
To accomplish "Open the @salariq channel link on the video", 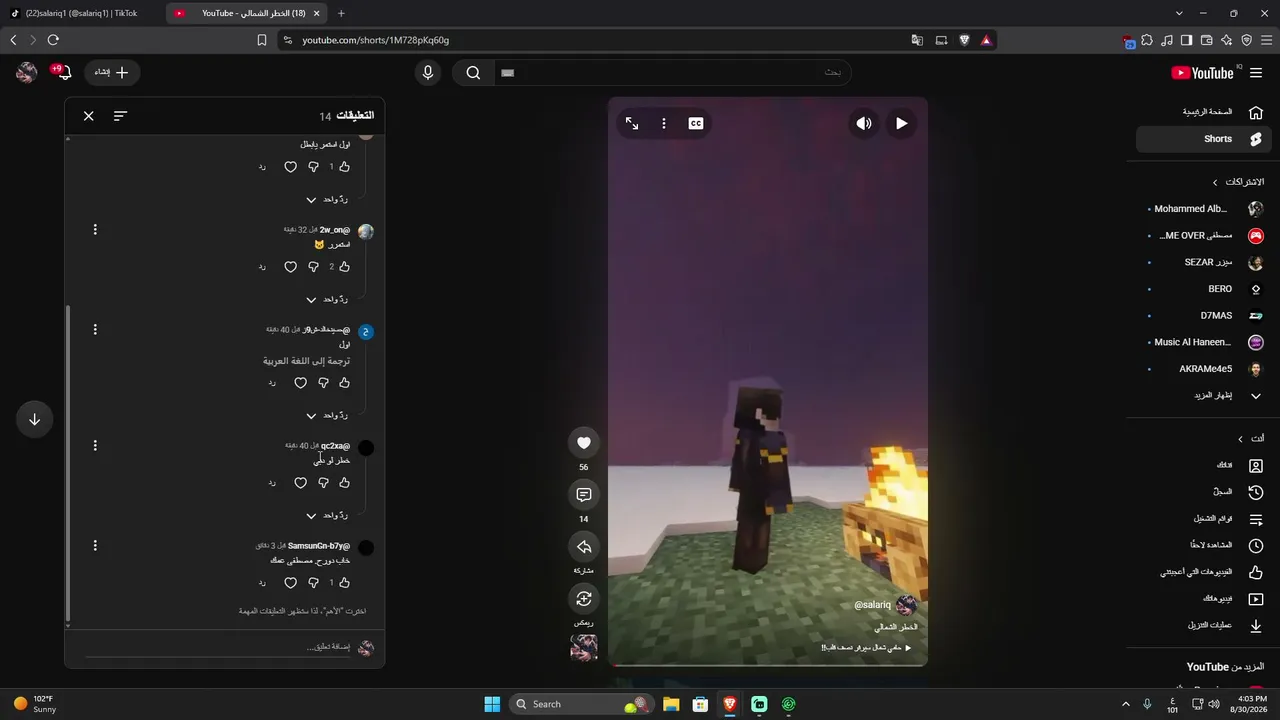I will pos(872,605).
